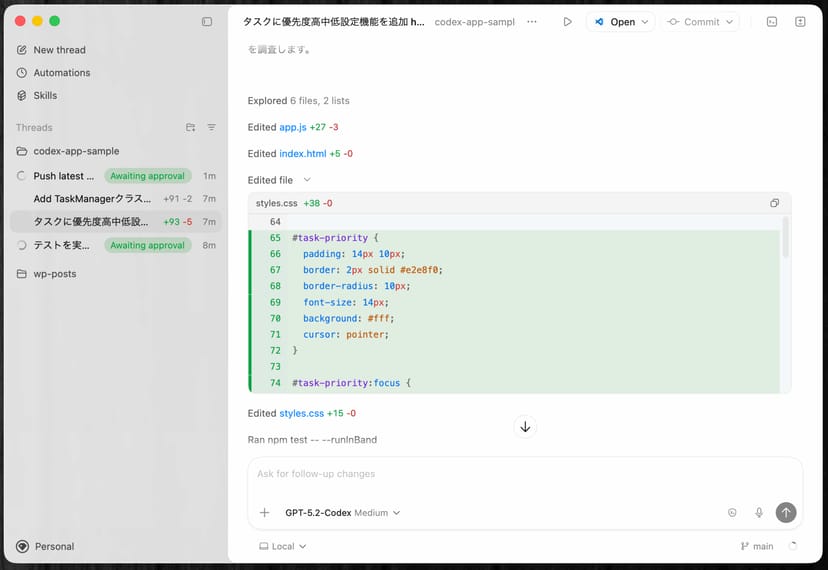
Task: Open the Skills section
Action: 45,96
